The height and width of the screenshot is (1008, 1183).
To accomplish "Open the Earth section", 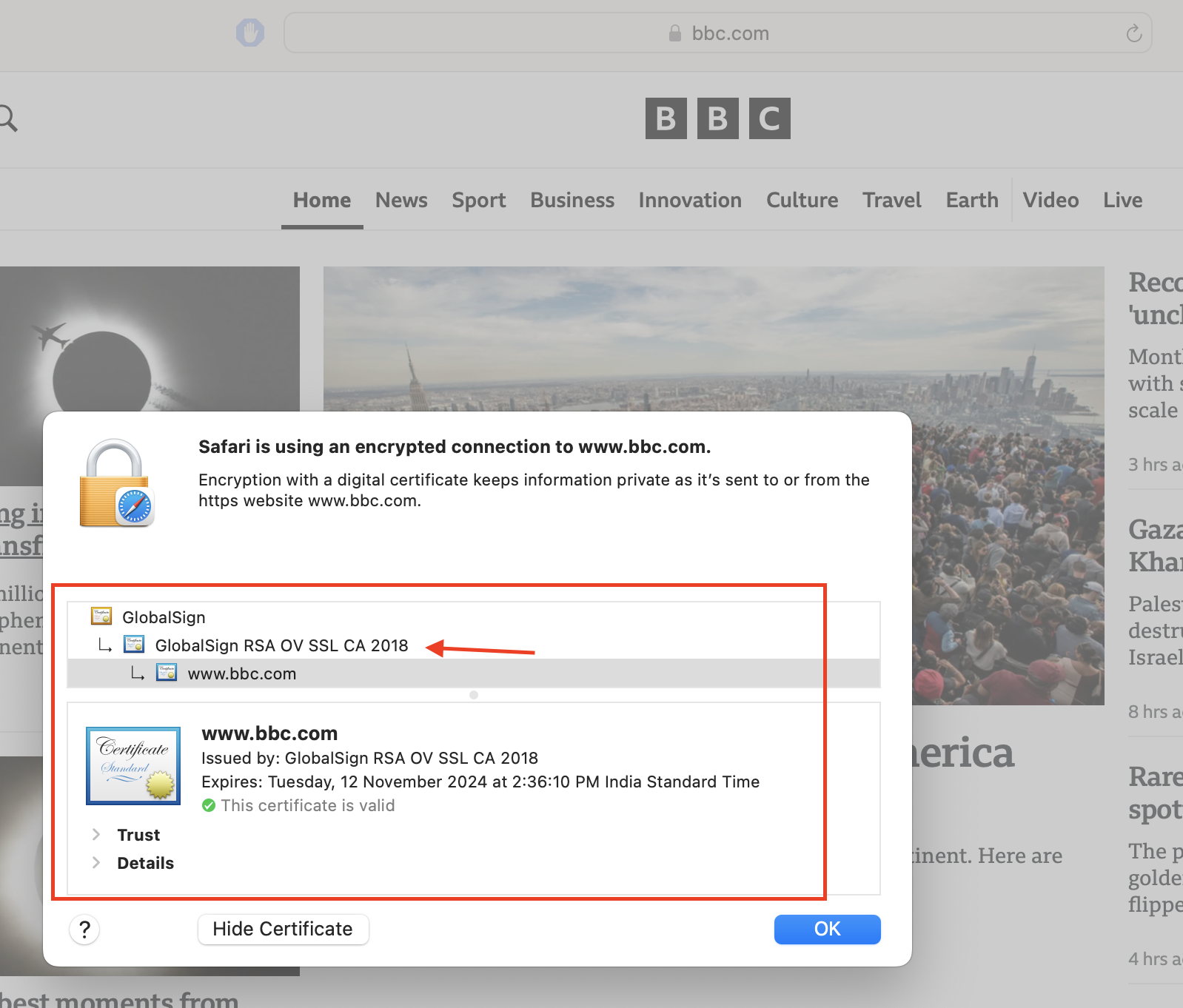I will pos(972,201).
